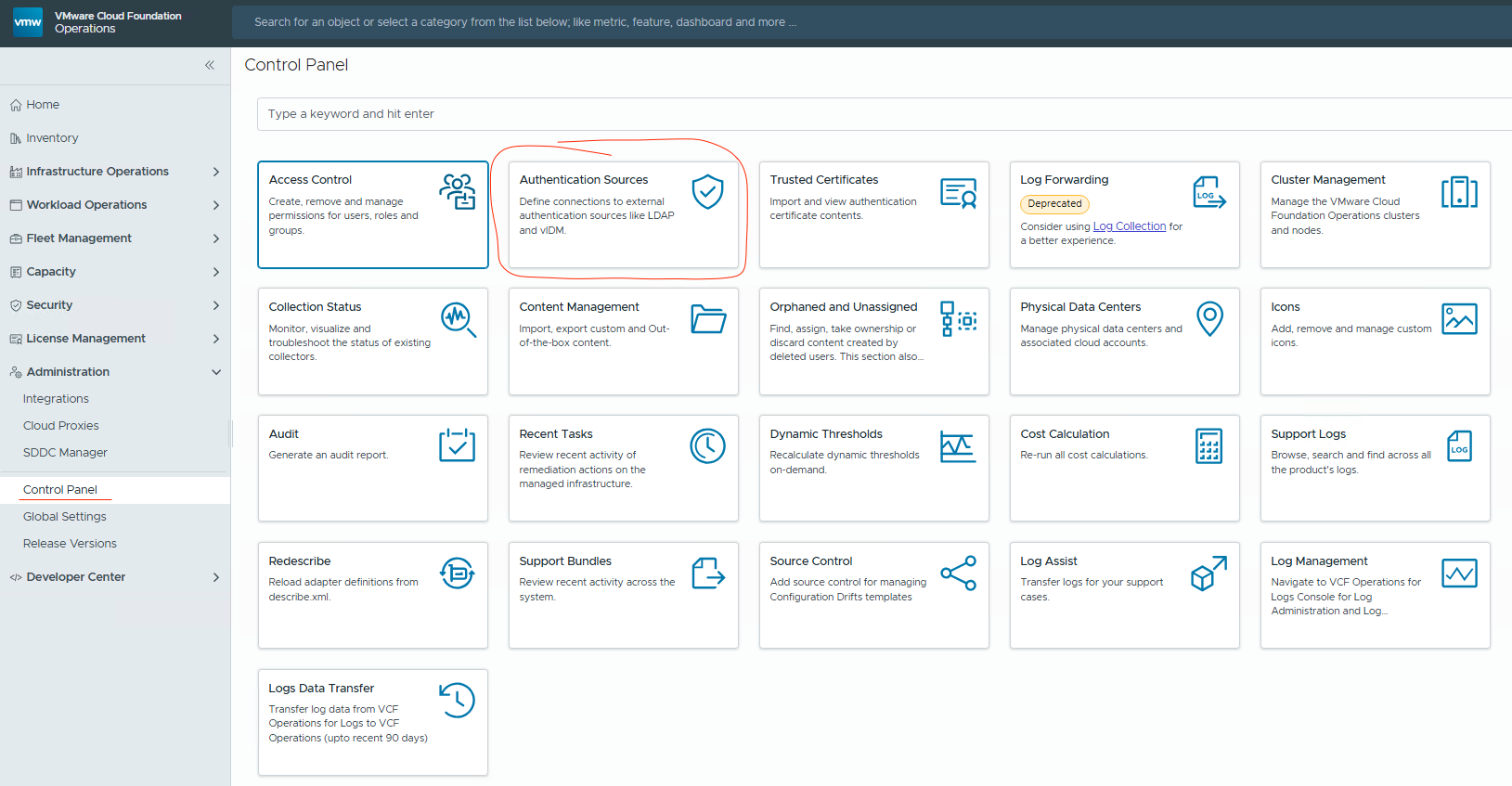Open Global Settings in sidebar

[x=65, y=517]
